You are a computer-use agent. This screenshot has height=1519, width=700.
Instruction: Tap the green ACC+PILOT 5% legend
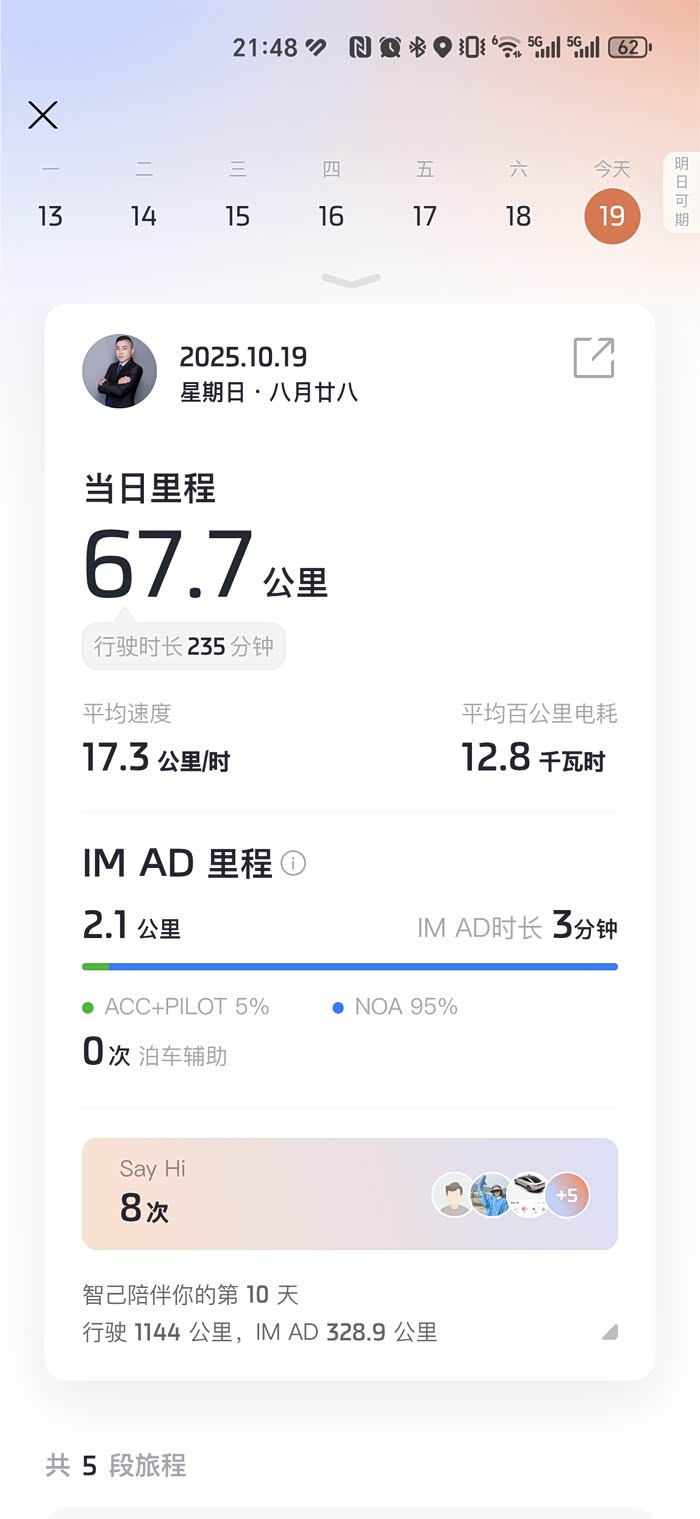[176, 1007]
